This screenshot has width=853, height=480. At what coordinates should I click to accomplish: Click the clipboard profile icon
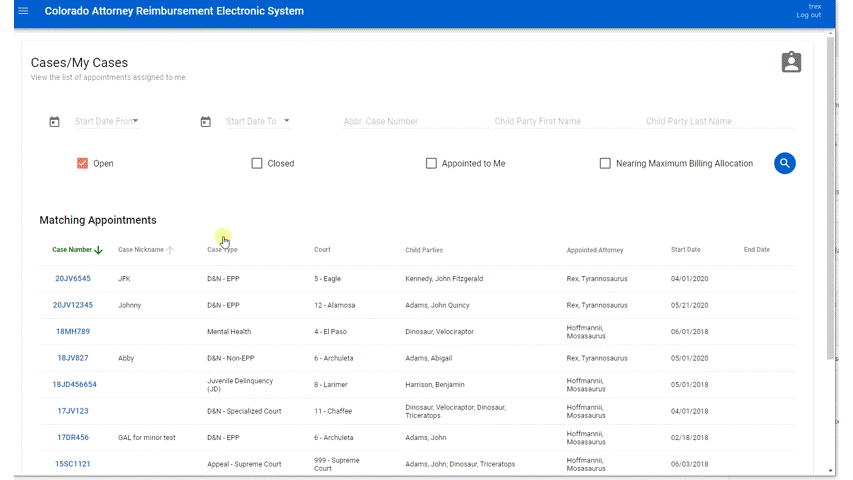pyautogui.click(x=791, y=62)
